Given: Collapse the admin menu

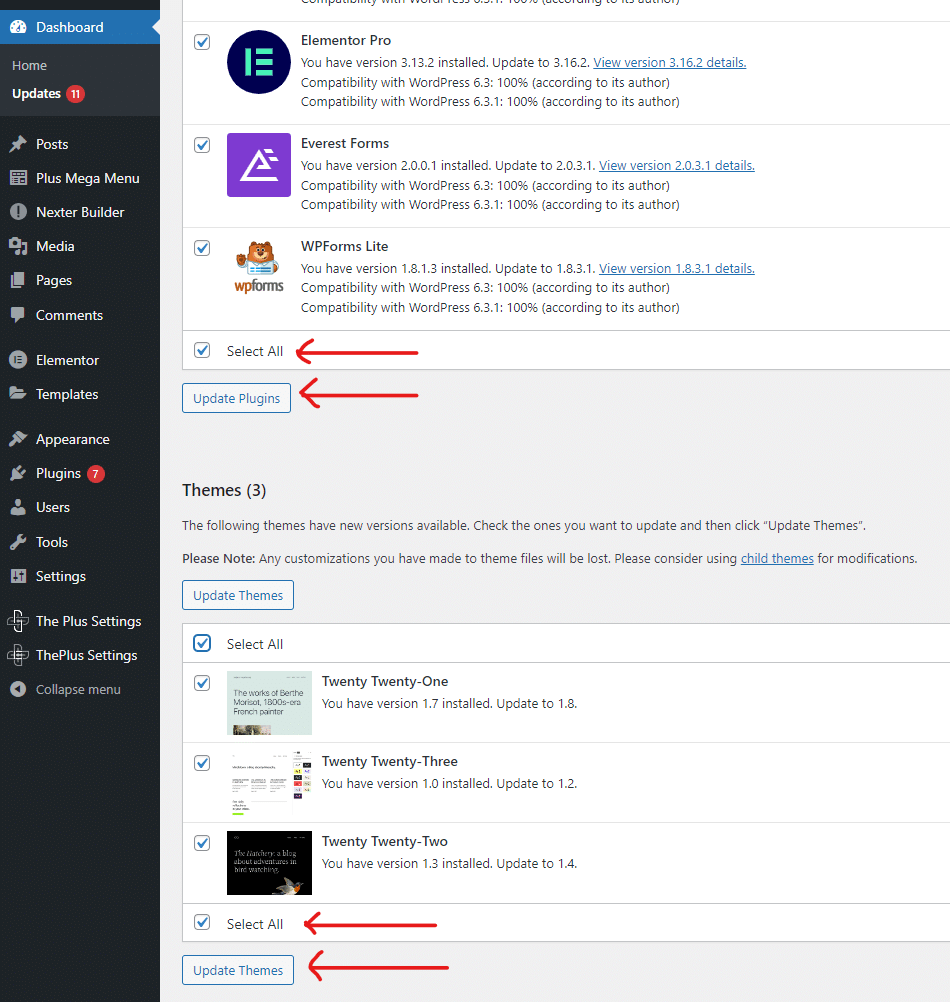Looking at the screenshot, I should (72, 689).
